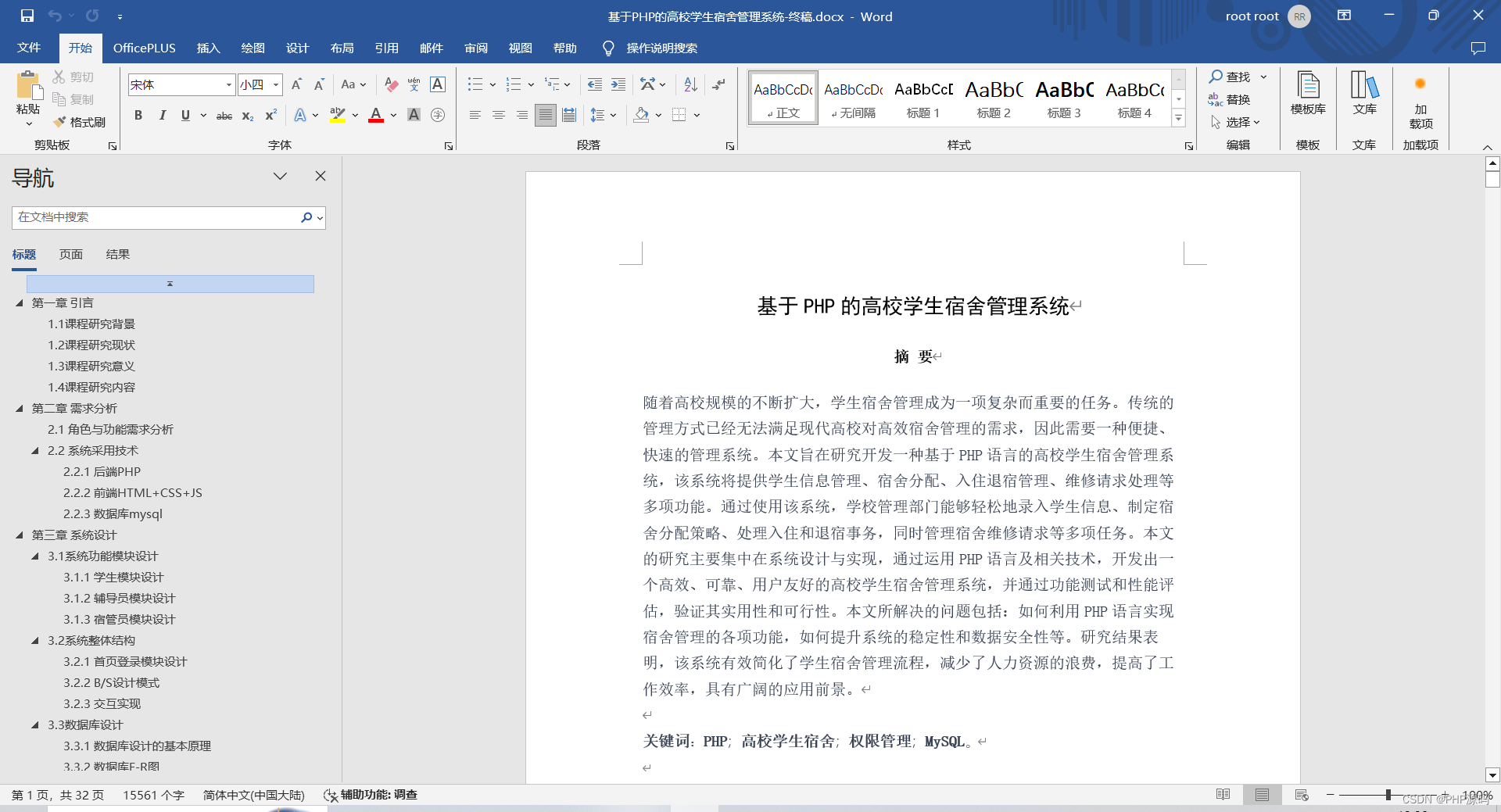Screen dimensions: 1501x812
Task: Toggle underline formatting
Action: tap(185, 116)
